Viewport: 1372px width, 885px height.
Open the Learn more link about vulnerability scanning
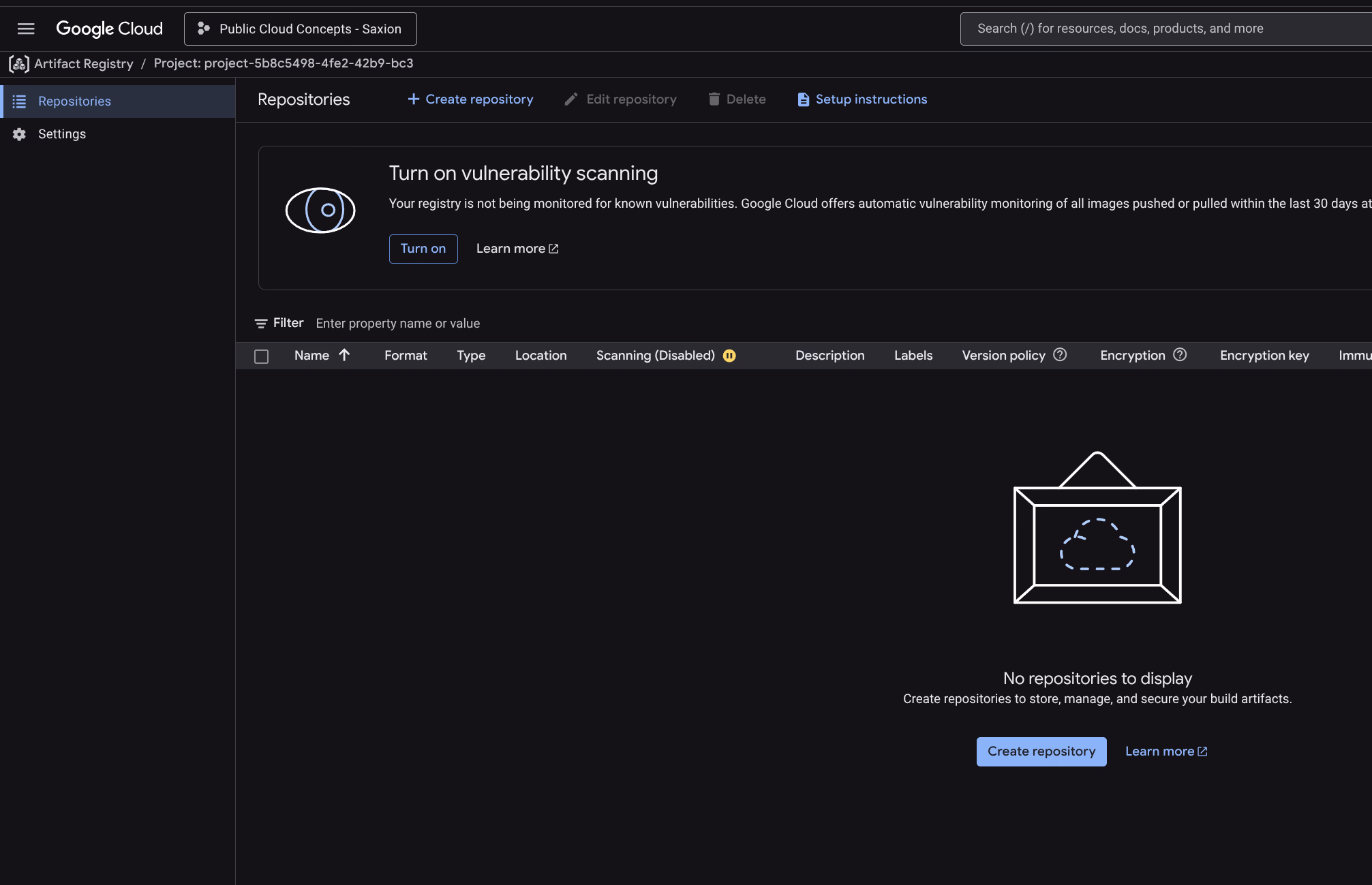tap(516, 248)
